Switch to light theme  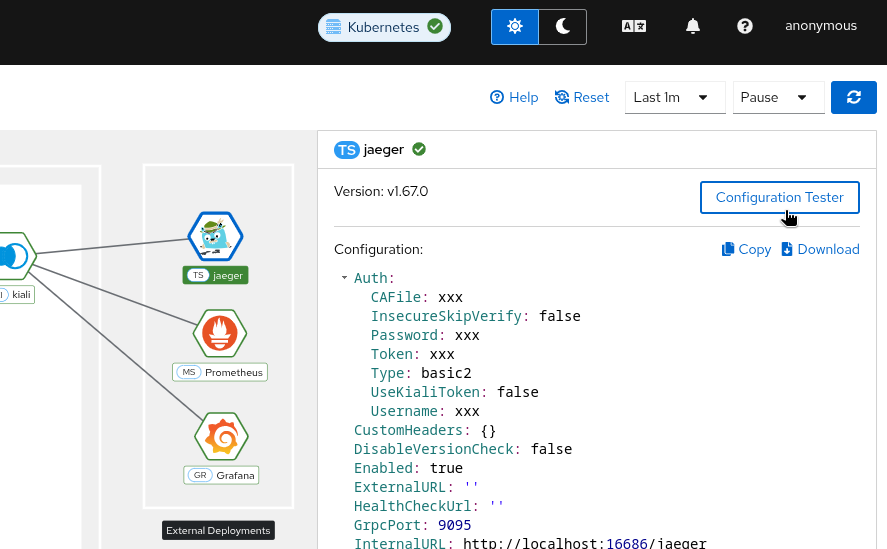[515, 27]
